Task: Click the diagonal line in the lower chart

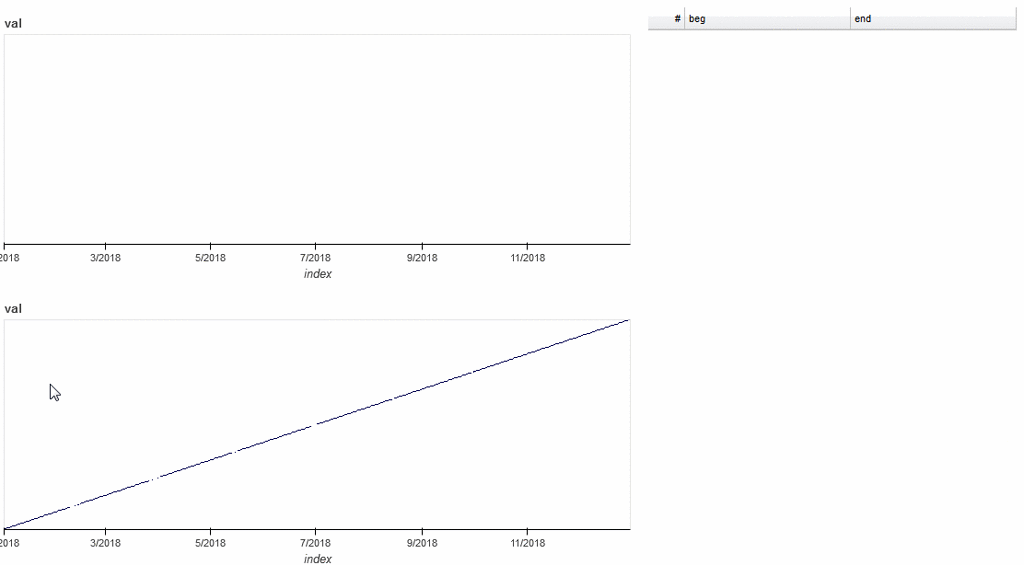Action: 316,424
